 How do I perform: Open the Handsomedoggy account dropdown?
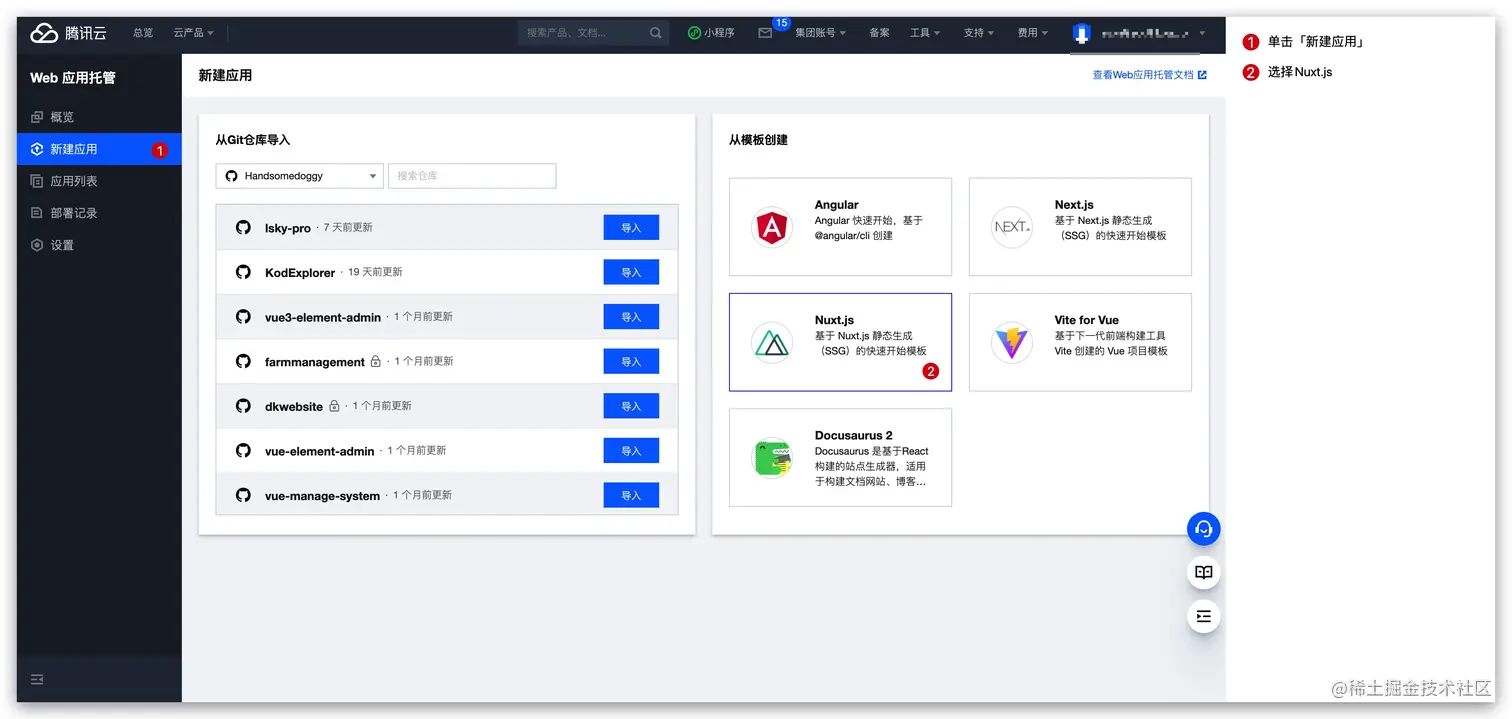[x=300, y=176]
